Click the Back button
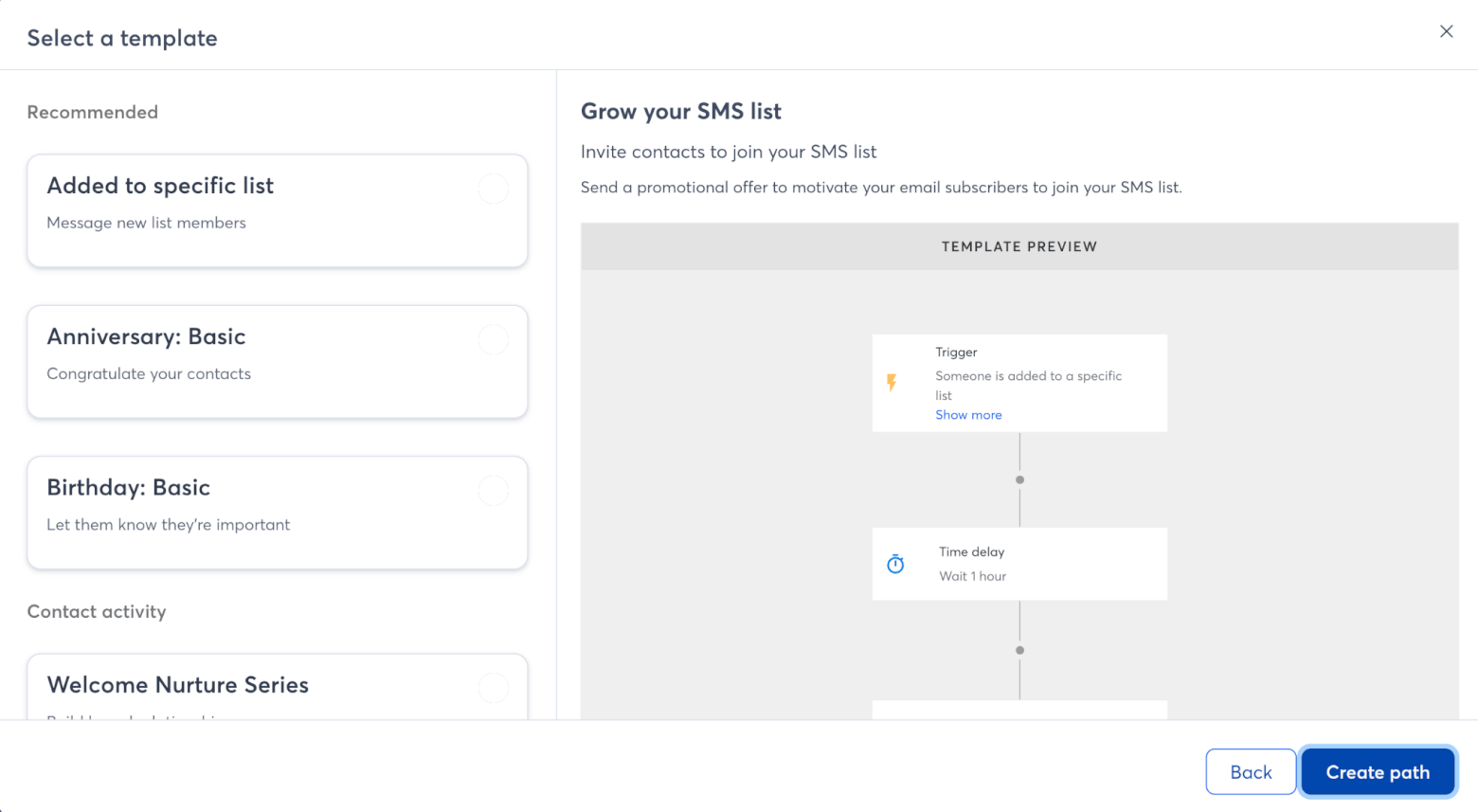Viewport: 1478px width, 812px height. [x=1251, y=772]
